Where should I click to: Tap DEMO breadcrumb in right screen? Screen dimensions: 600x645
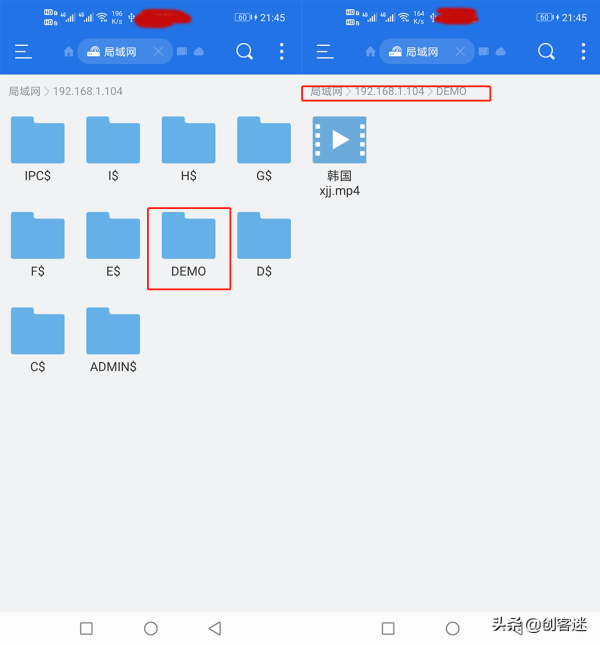451,91
